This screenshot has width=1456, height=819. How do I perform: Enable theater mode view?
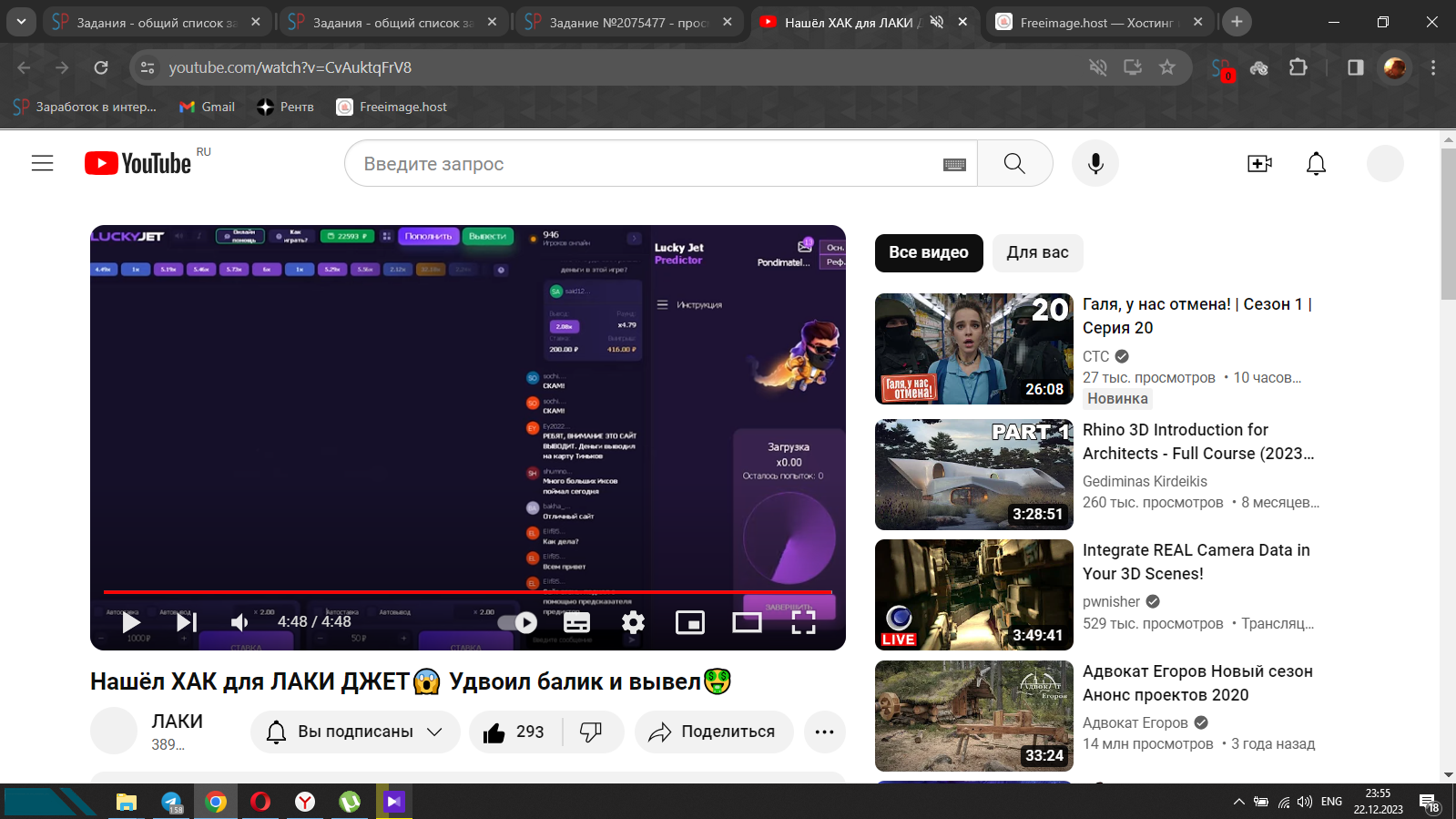[x=747, y=622]
